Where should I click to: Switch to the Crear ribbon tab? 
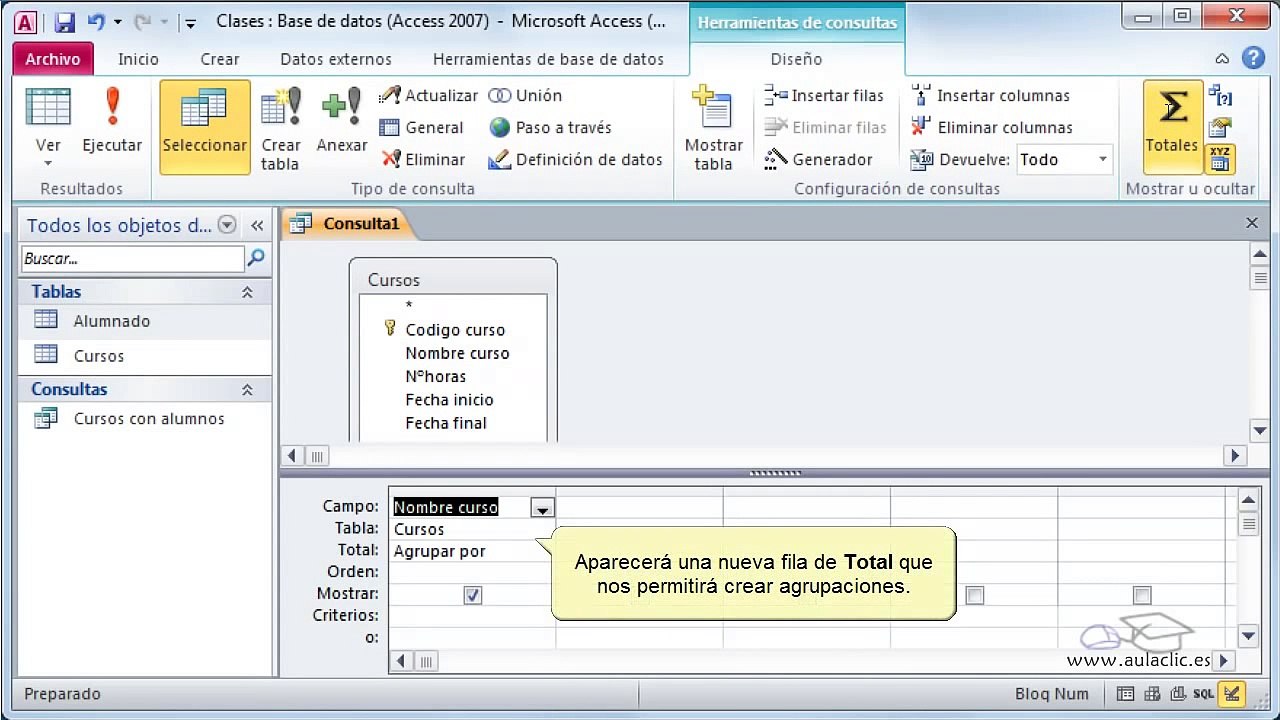(x=219, y=59)
